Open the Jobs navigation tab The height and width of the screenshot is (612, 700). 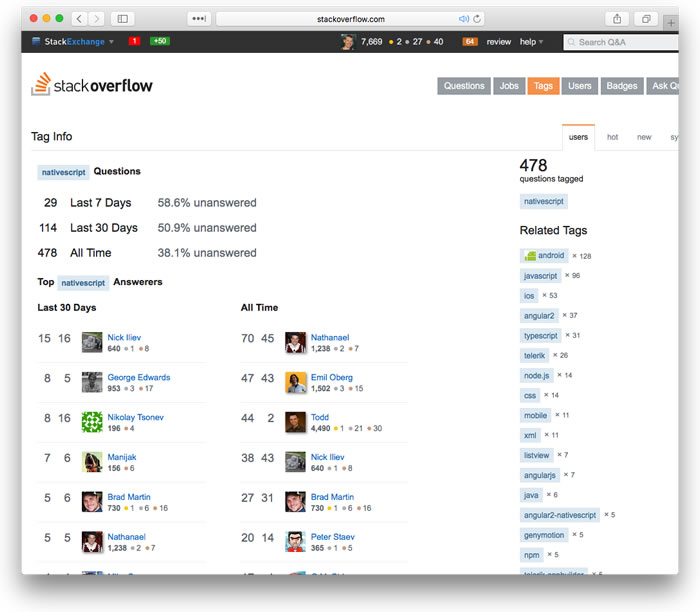click(509, 86)
